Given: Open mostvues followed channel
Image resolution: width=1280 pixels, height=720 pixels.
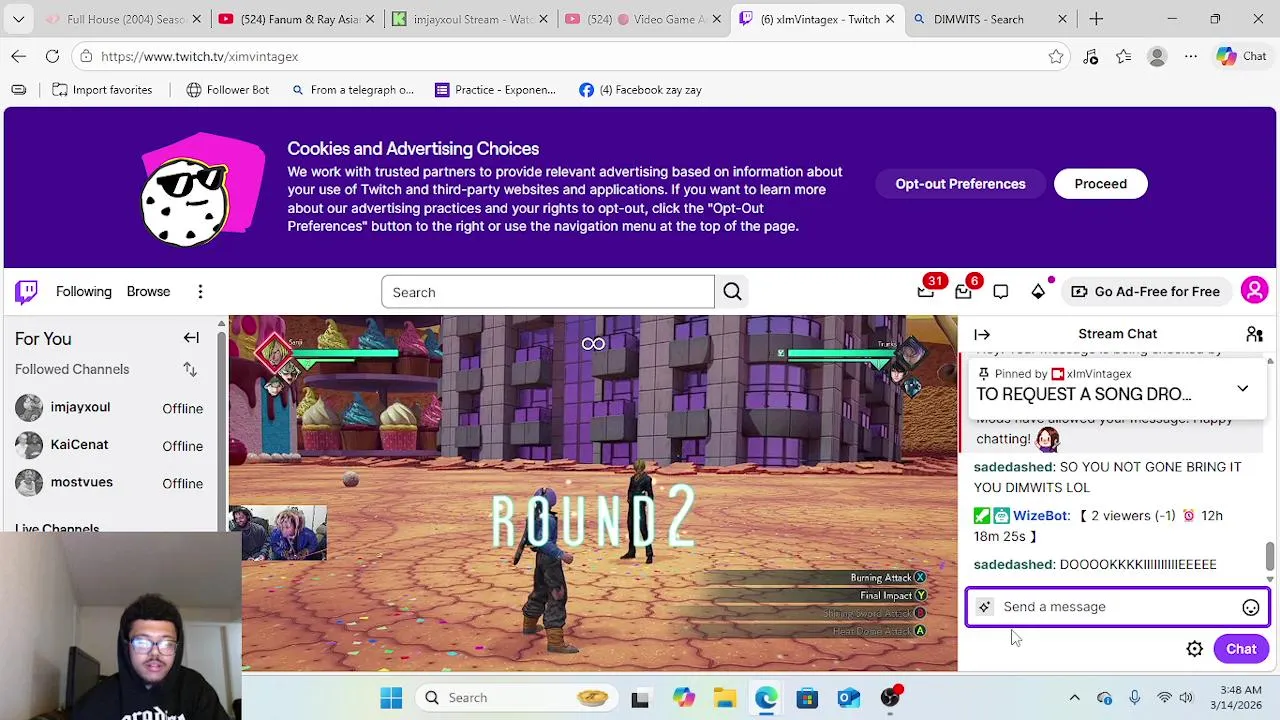Looking at the screenshot, I should (x=108, y=483).
